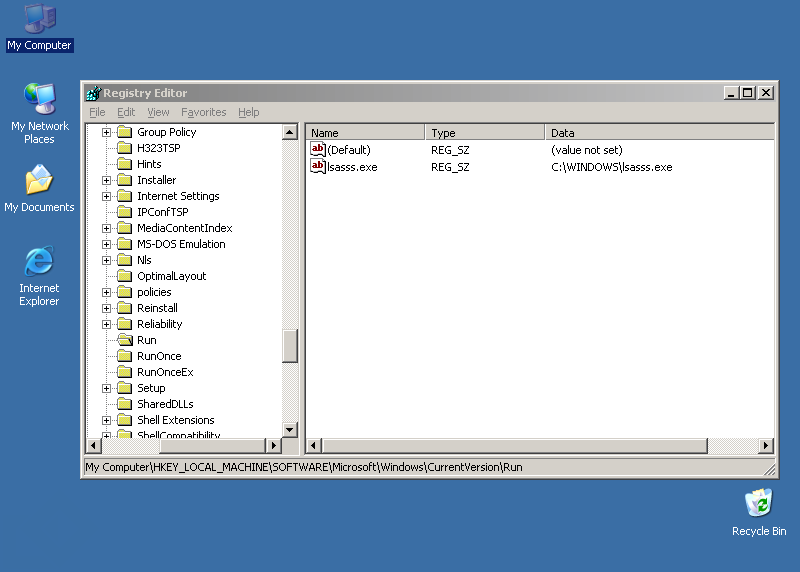Select the lsasss.exe value name
The image size is (800, 572).
coord(352,167)
